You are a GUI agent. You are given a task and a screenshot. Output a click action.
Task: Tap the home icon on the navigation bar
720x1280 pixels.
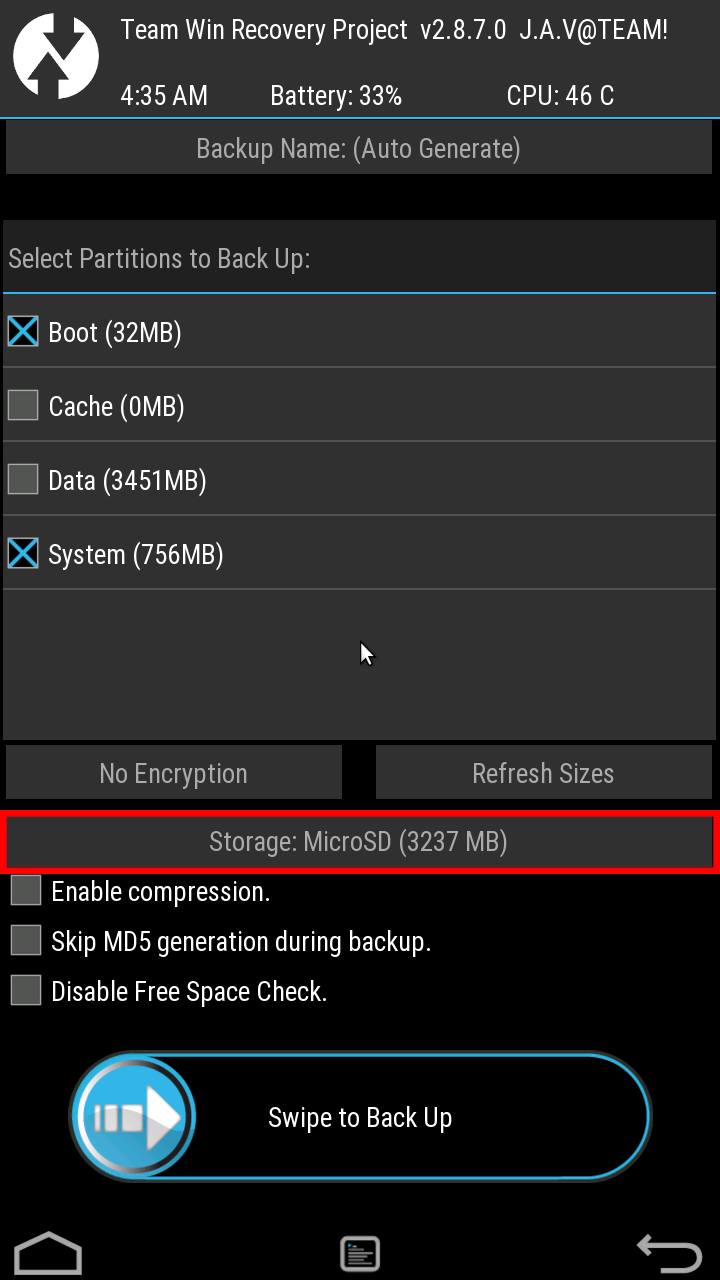47,1252
